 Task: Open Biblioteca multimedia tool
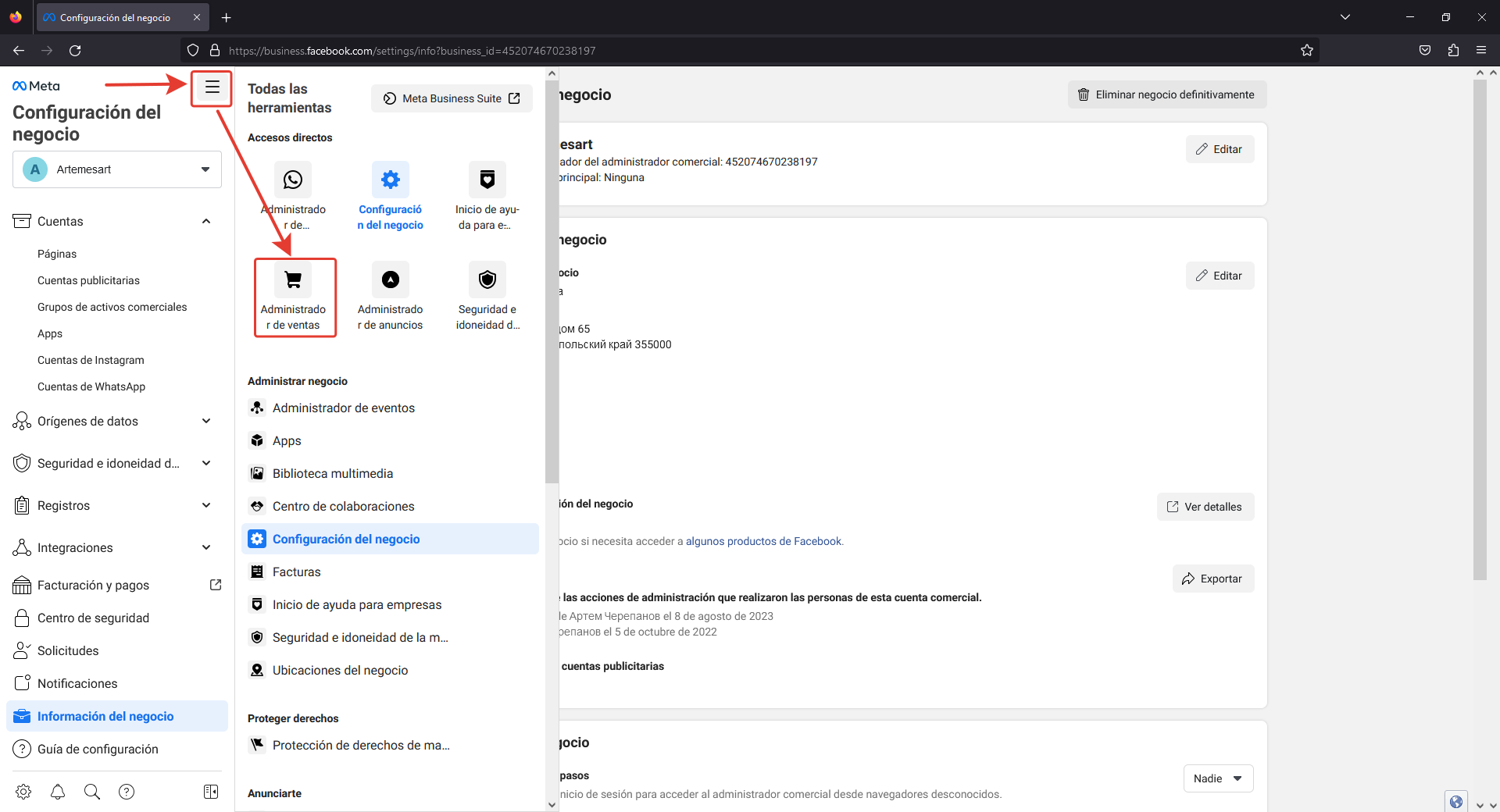pyautogui.click(x=390, y=473)
